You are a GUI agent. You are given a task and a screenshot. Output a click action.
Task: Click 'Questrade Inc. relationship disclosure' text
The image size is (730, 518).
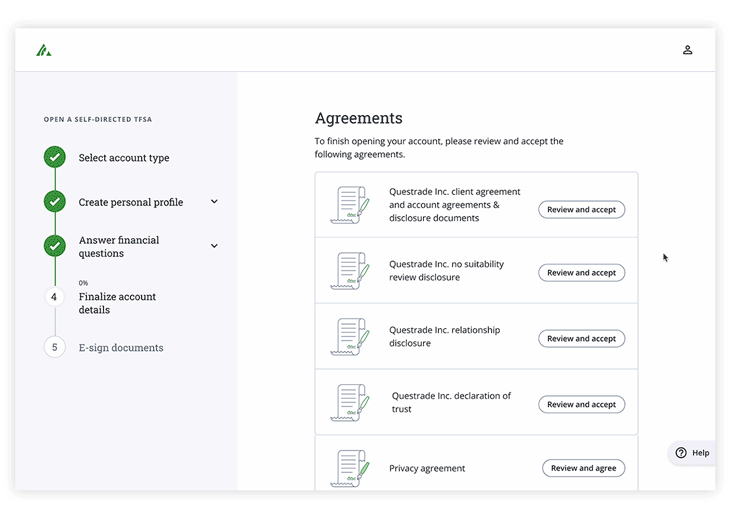(445, 336)
